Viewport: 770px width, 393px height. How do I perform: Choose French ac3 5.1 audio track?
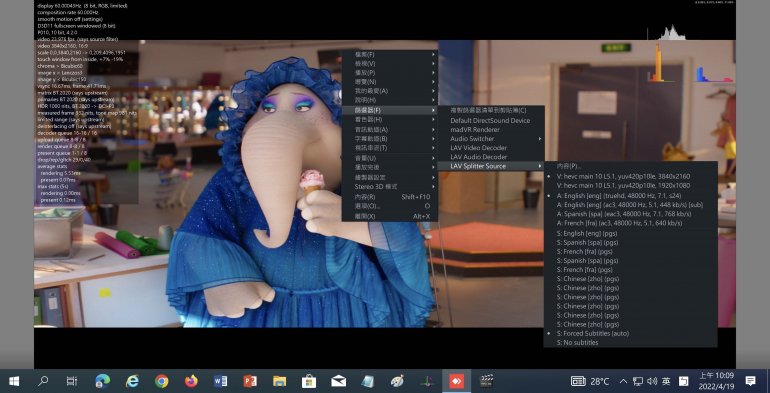tap(619, 223)
